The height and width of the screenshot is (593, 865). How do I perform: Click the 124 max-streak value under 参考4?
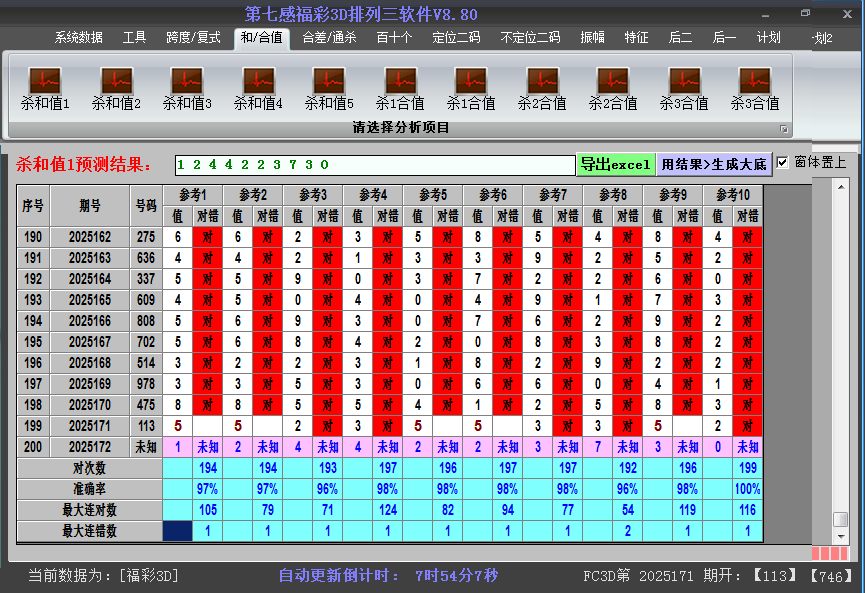tap(388, 510)
